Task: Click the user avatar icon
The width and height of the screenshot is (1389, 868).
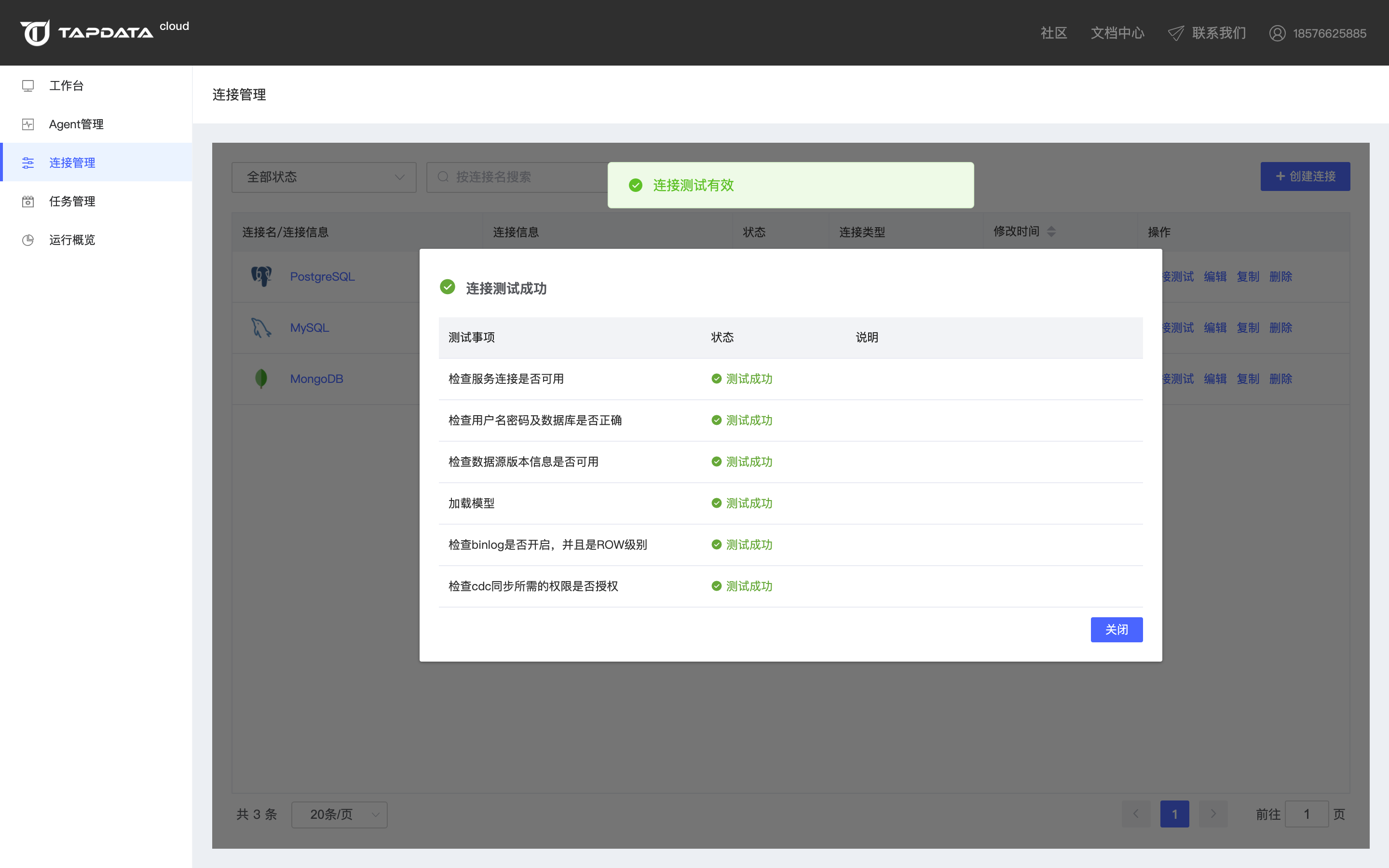Action: (x=1277, y=33)
